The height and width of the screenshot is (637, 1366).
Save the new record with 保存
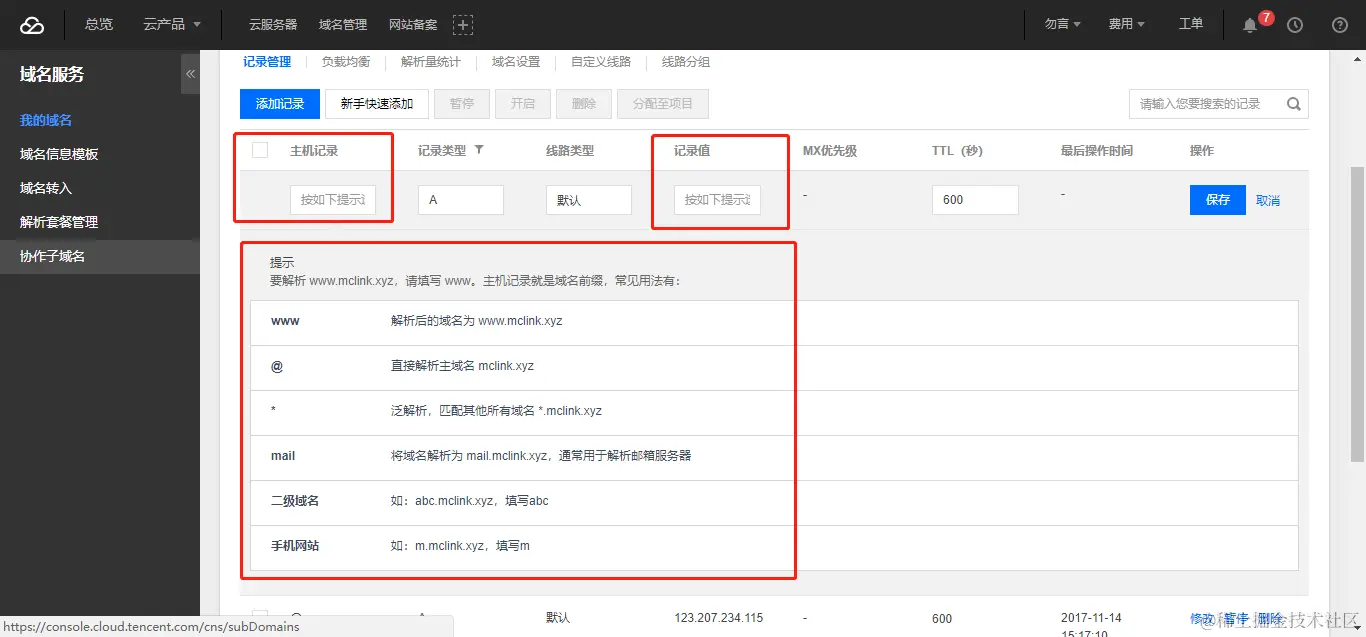[1218, 200]
